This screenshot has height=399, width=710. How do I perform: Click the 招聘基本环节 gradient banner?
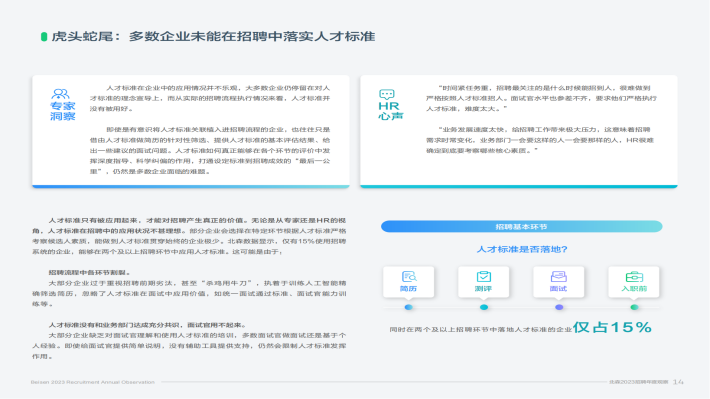[521, 226]
